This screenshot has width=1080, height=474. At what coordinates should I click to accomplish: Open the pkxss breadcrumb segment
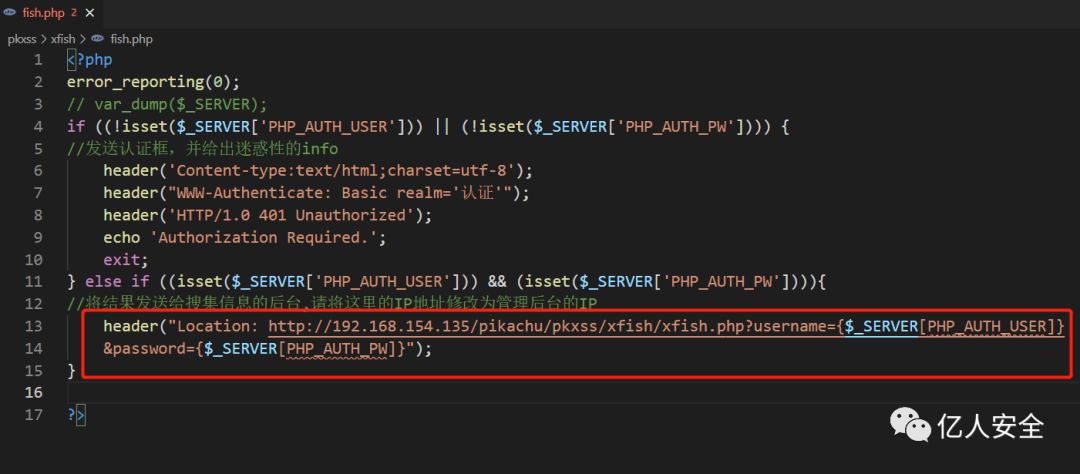click(x=22, y=39)
